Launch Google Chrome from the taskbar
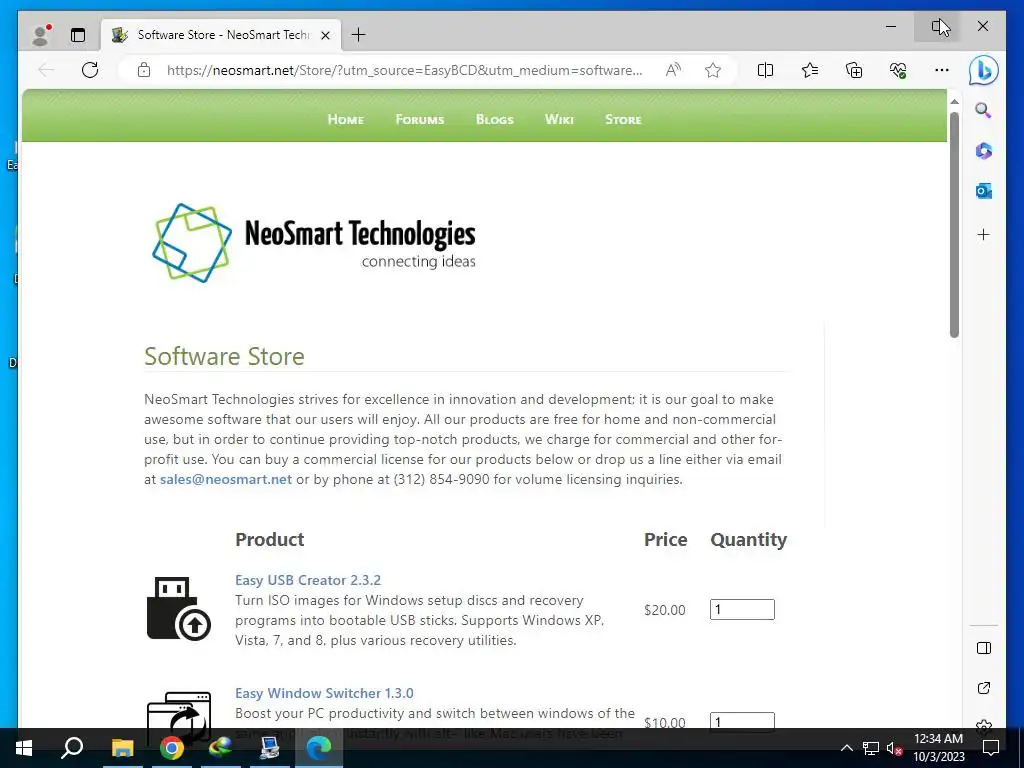This screenshot has width=1024, height=768. tap(172, 748)
